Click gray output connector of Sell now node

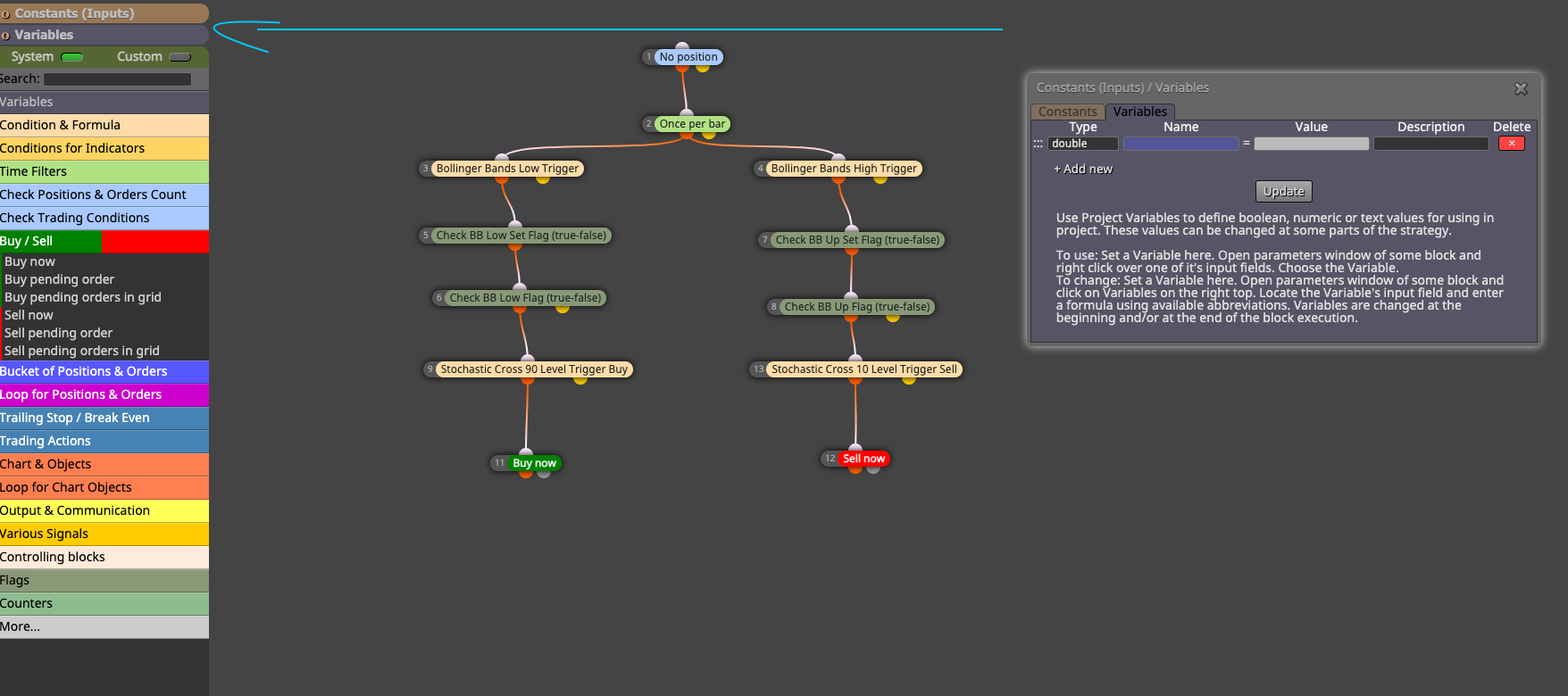[x=873, y=468]
